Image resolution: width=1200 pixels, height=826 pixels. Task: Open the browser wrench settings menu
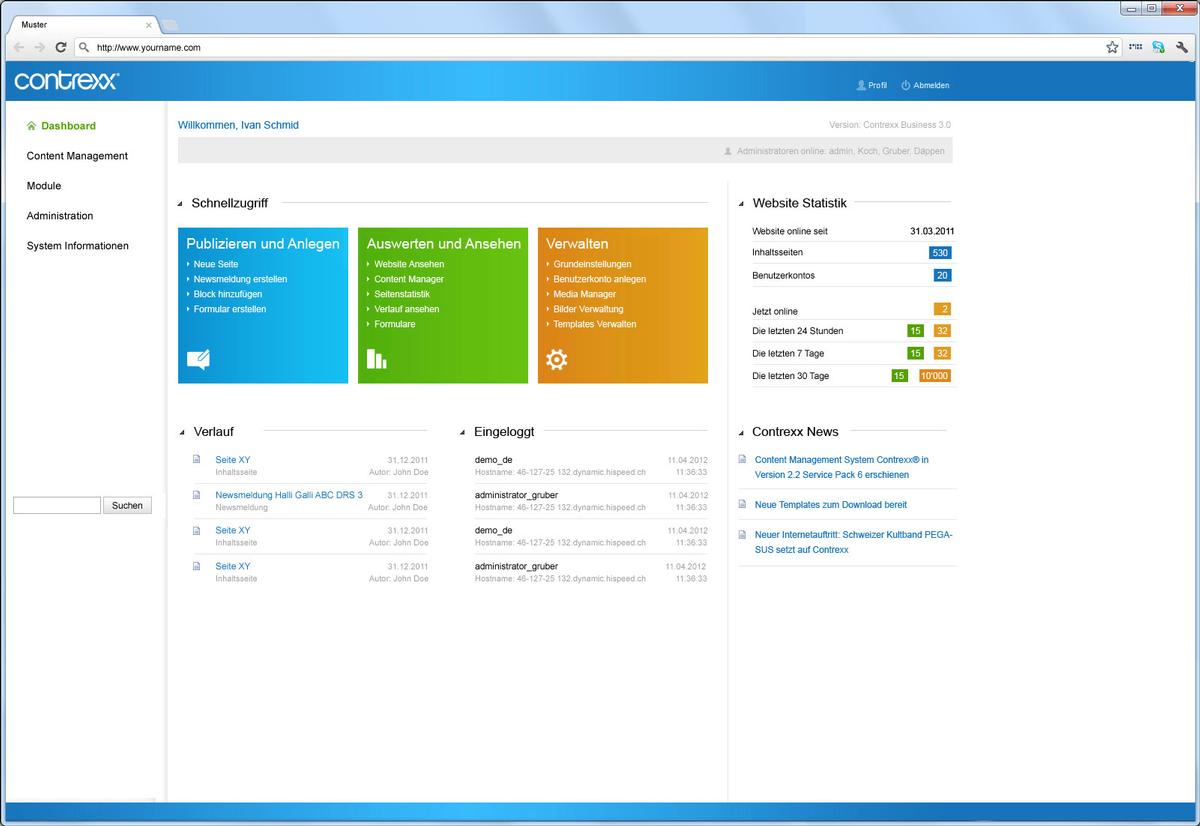pos(1181,47)
